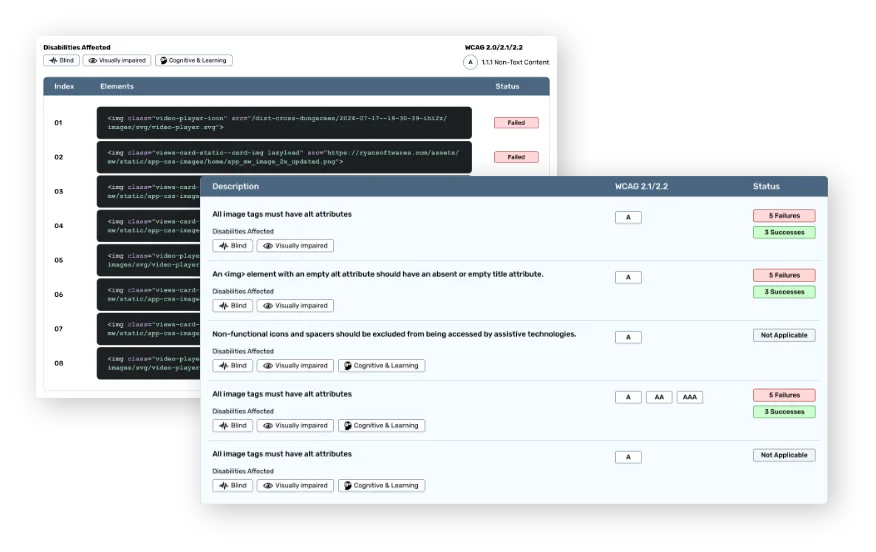Click the Elements column header
This screenshot has width=876, height=552.
(117, 87)
